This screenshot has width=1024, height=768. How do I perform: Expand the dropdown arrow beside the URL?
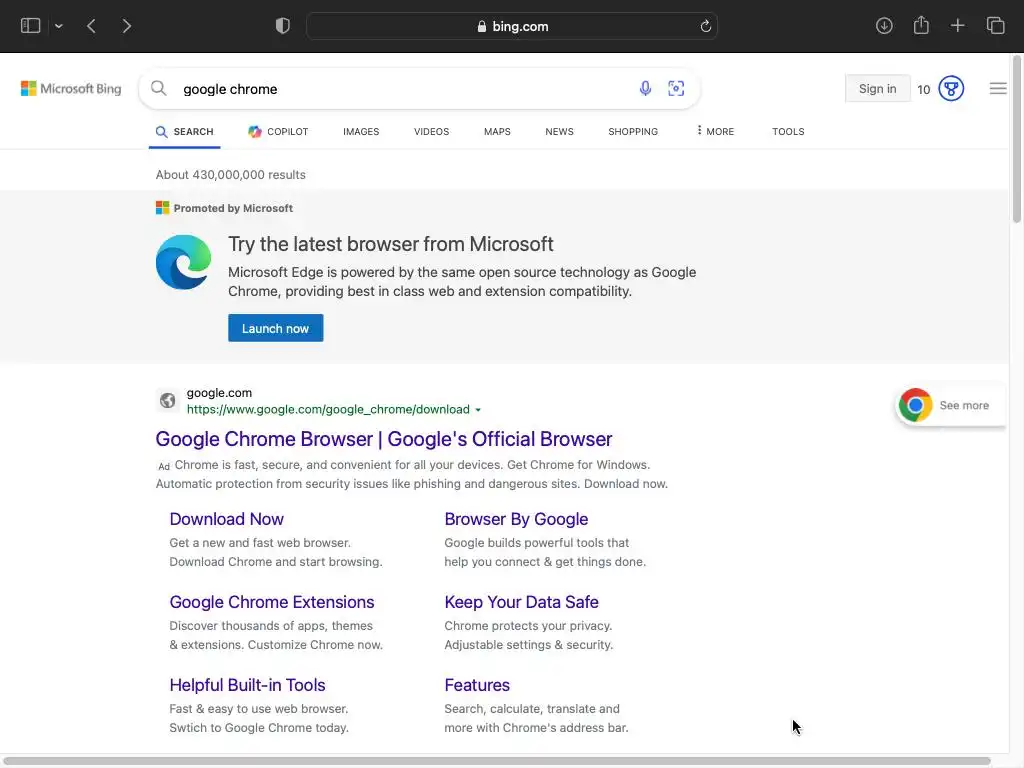point(478,410)
